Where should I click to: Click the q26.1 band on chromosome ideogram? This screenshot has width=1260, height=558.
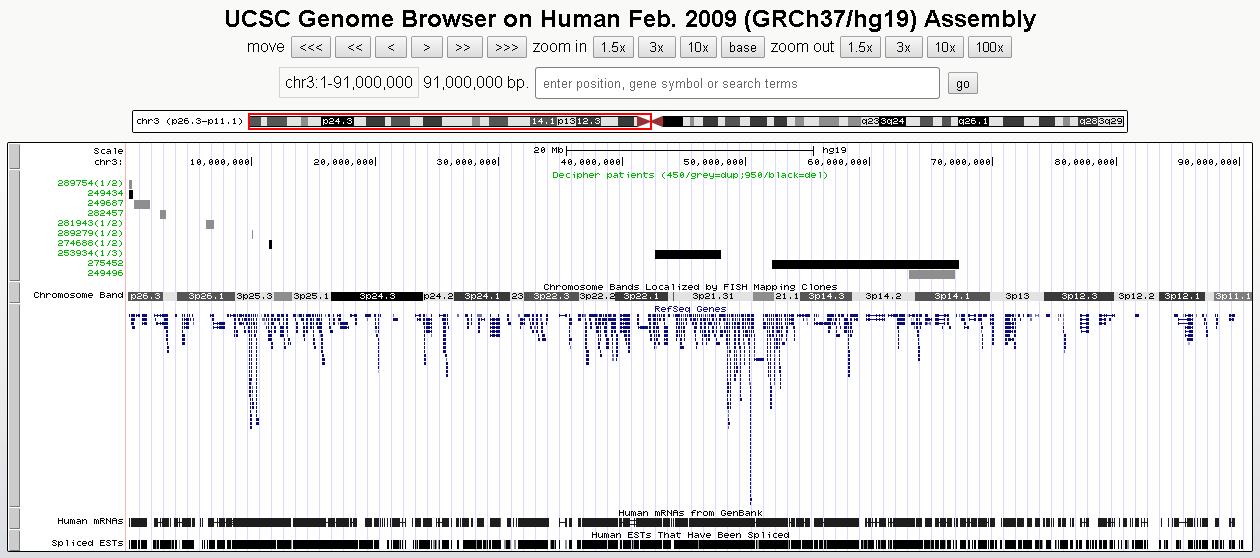(x=973, y=121)
